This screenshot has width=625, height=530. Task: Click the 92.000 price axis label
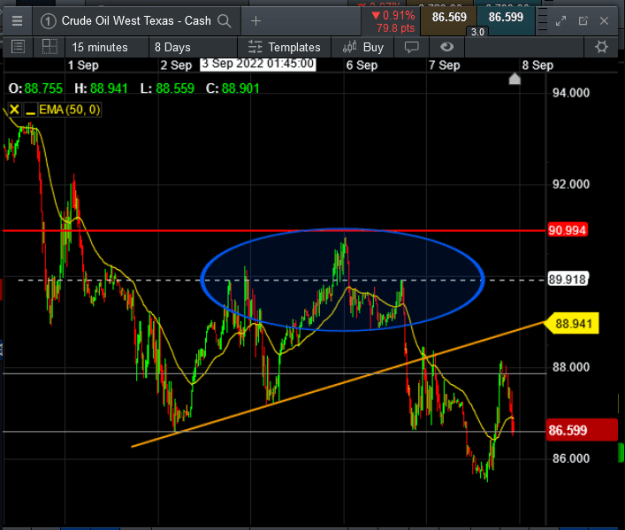point(571,184)
